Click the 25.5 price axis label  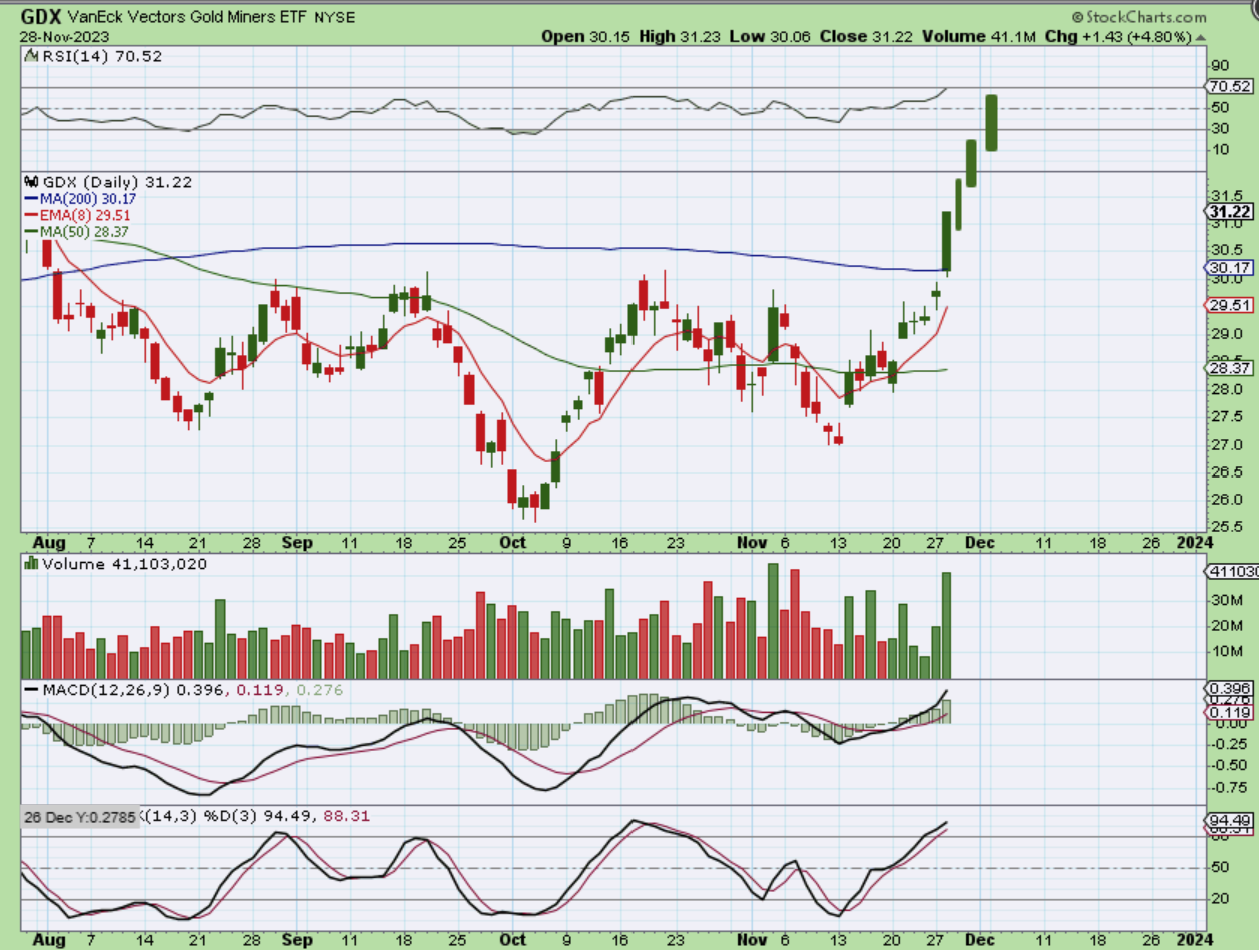[x=1225, y=527]
